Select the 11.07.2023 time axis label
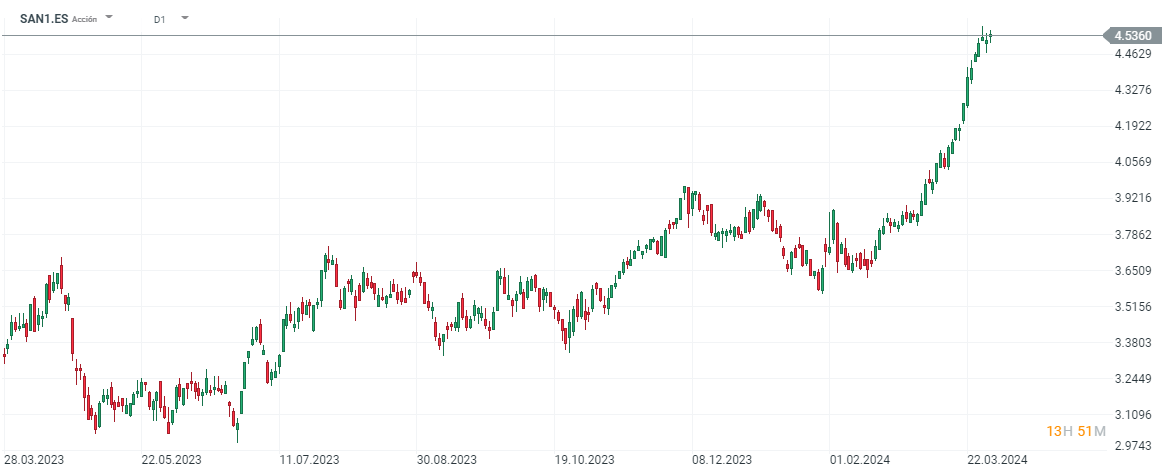Image resolution: width=1175 pixels, height=476 pixels. pyautogui.click(x=310, y=460)
